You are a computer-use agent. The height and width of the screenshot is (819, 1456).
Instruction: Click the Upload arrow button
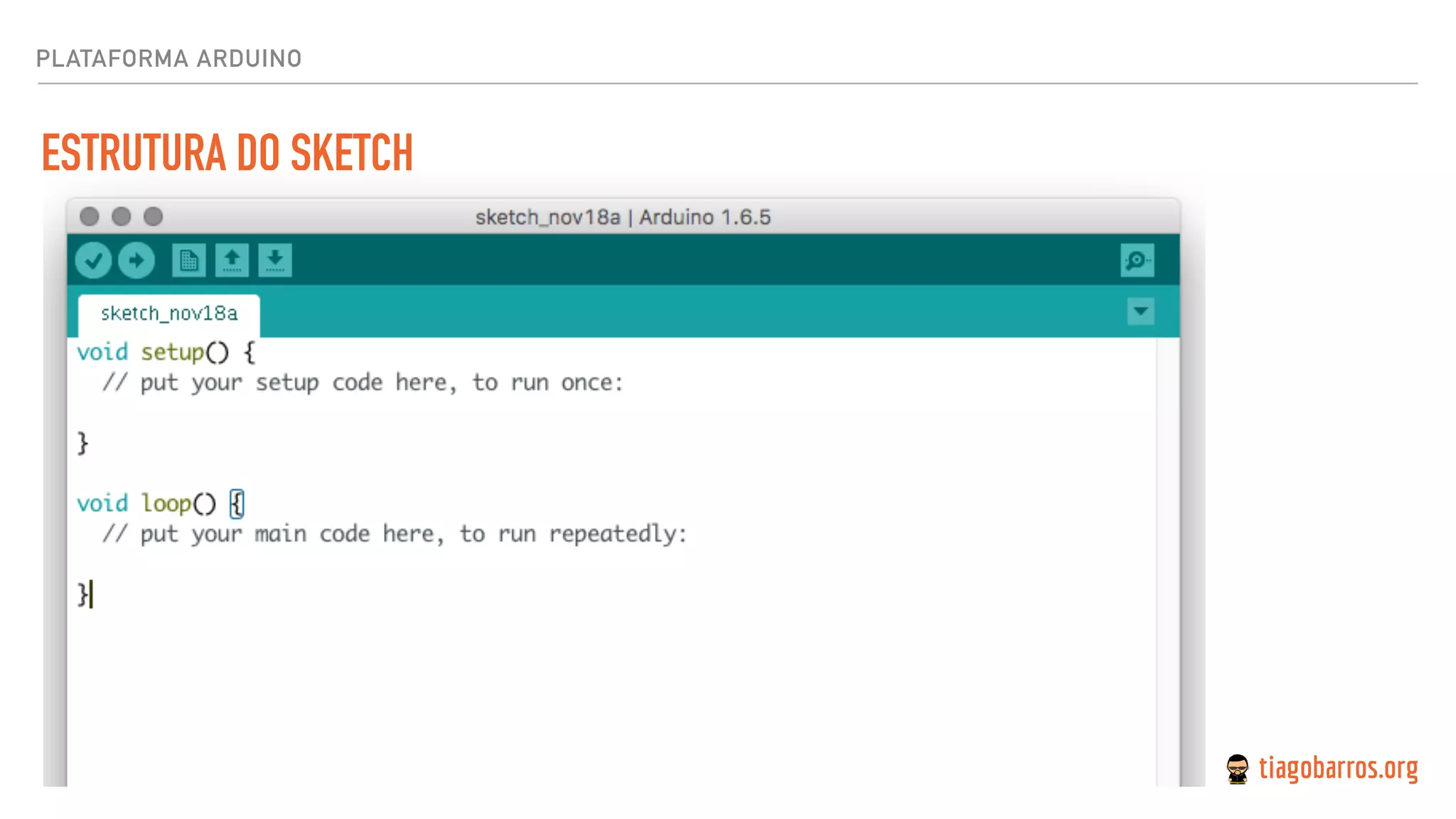pos(136,261)
